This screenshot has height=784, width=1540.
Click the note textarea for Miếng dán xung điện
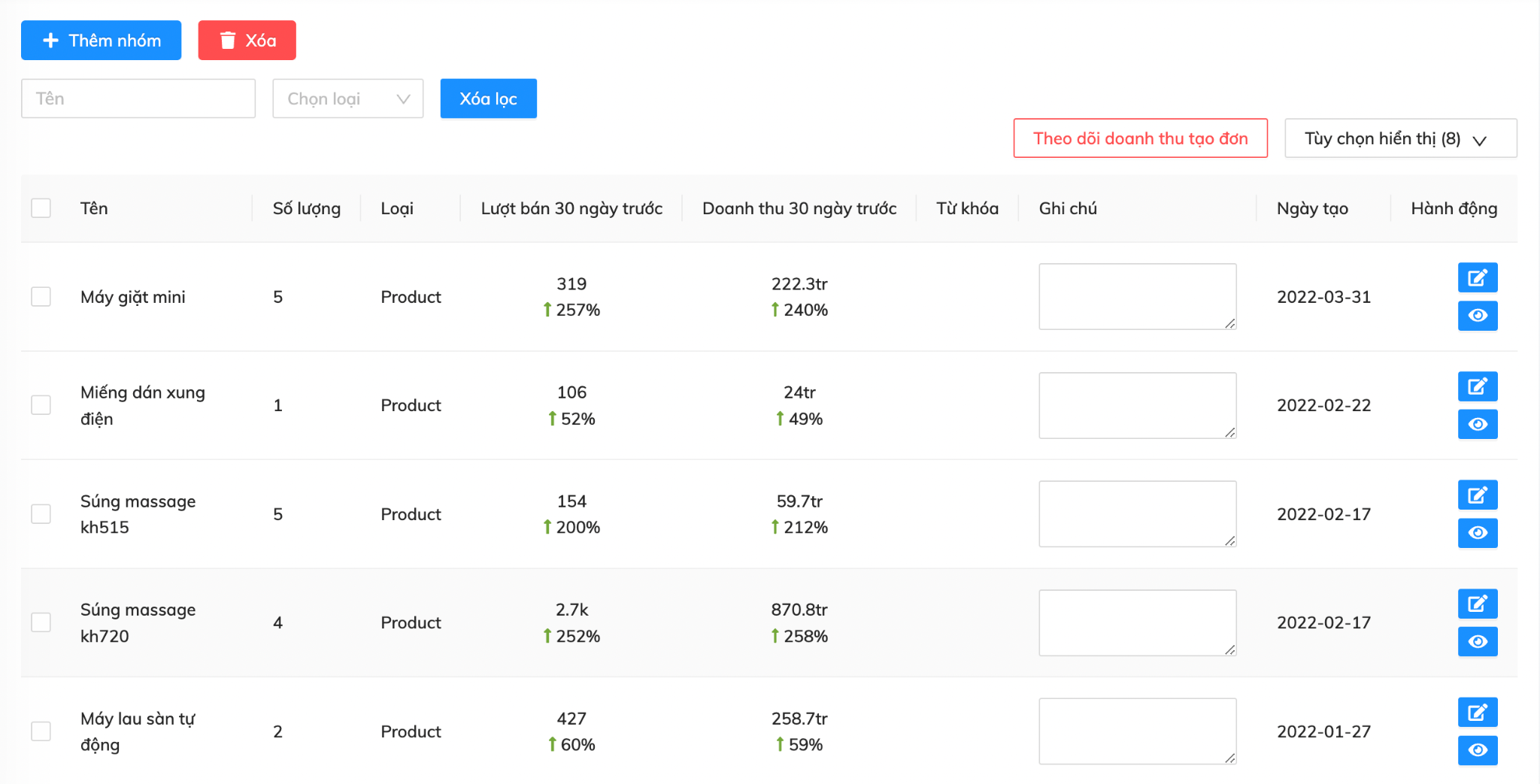1137,405
